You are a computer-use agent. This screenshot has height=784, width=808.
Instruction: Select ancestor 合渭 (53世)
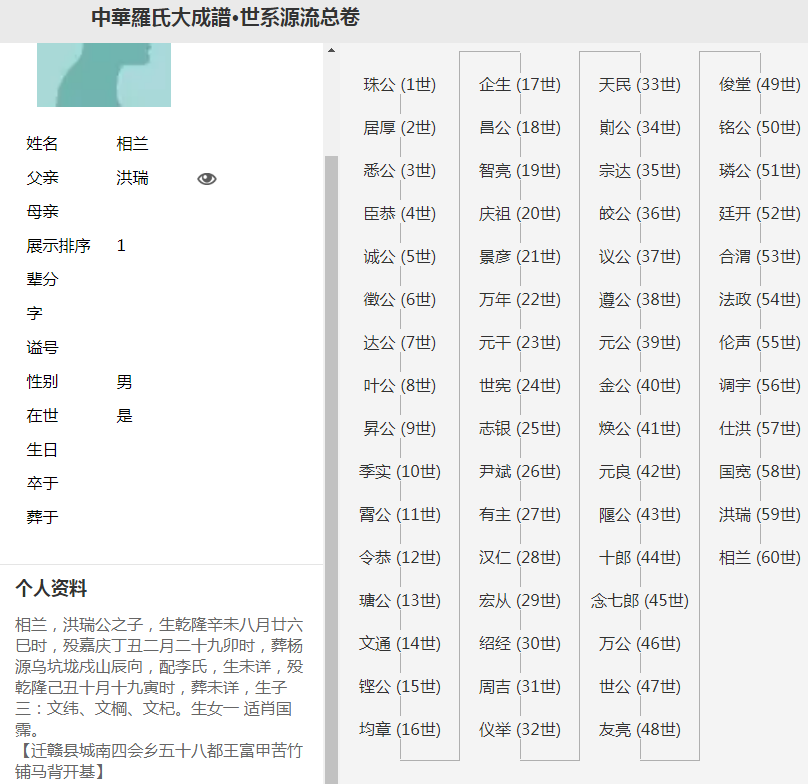click(760, 257)
